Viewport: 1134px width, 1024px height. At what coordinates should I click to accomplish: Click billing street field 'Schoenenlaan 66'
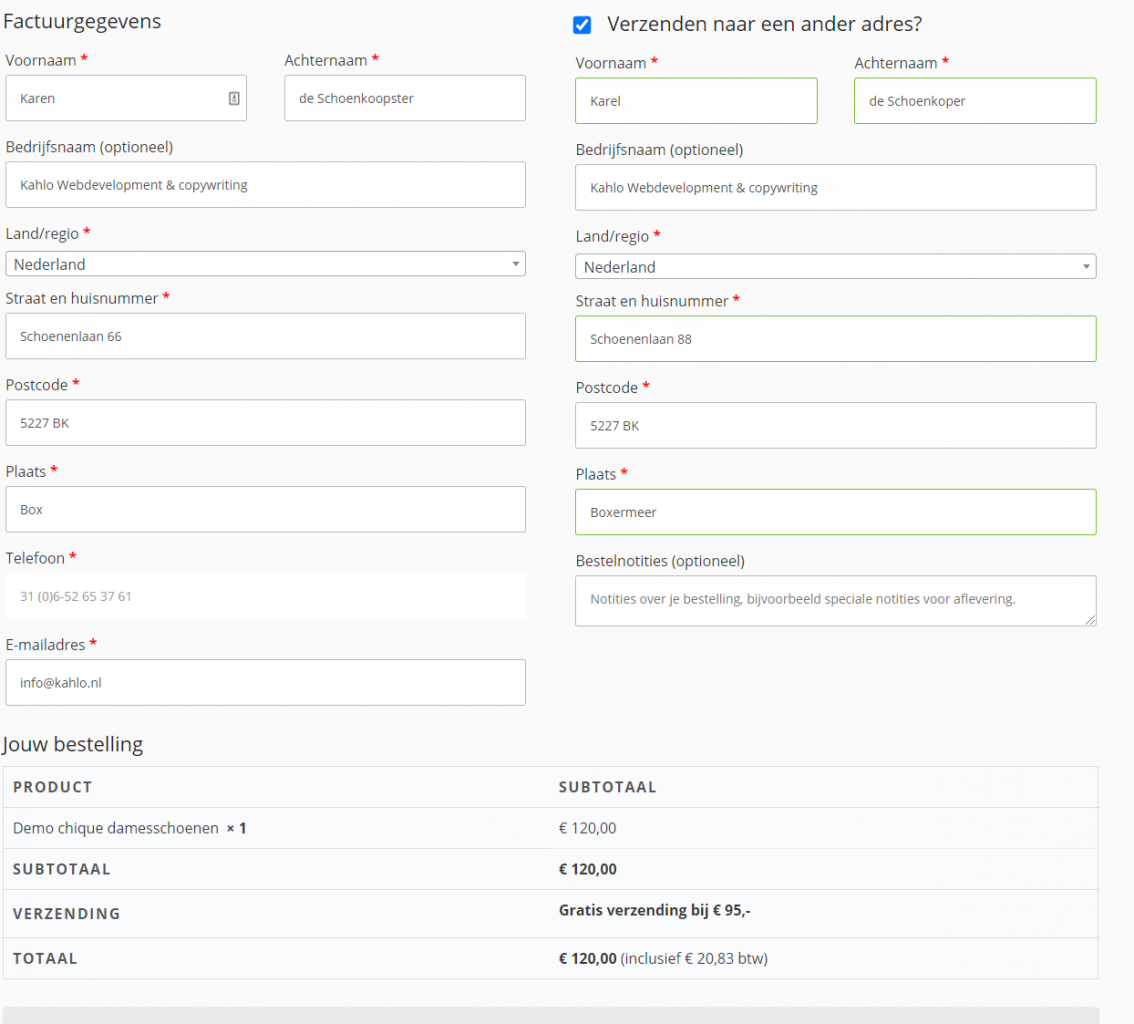pos(265,336)
